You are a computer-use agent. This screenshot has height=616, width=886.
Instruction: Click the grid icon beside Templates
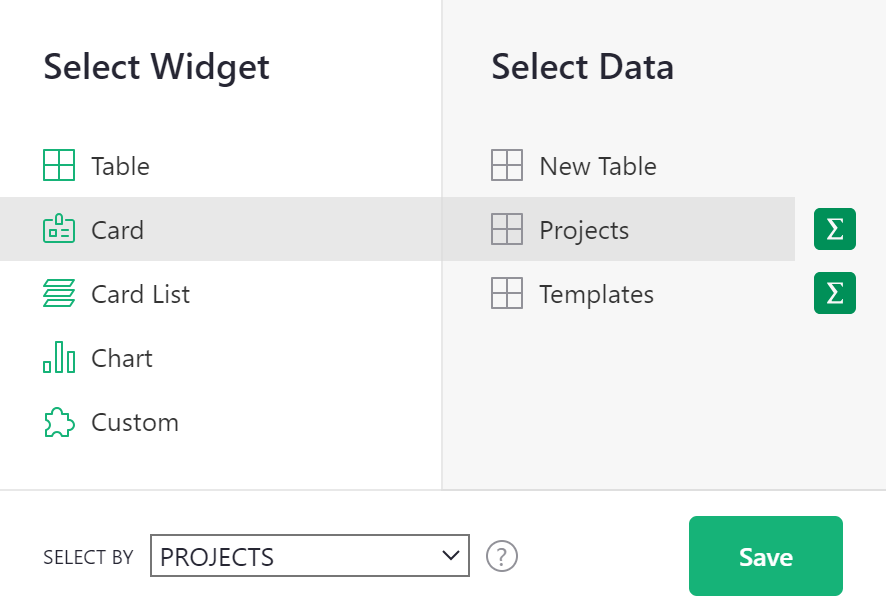click(507, 294)
